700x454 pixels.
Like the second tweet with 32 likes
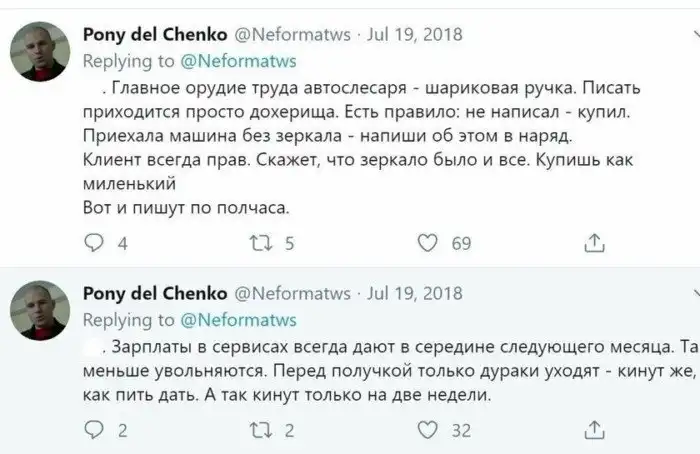tap(428, 431)
